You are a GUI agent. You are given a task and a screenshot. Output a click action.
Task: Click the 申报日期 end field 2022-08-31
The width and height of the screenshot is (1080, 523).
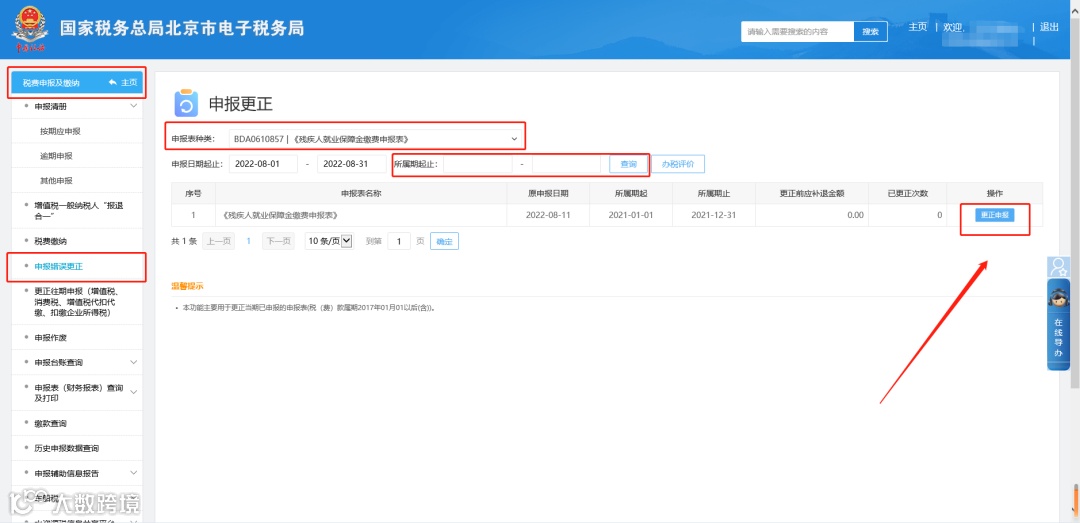point(352,164)
